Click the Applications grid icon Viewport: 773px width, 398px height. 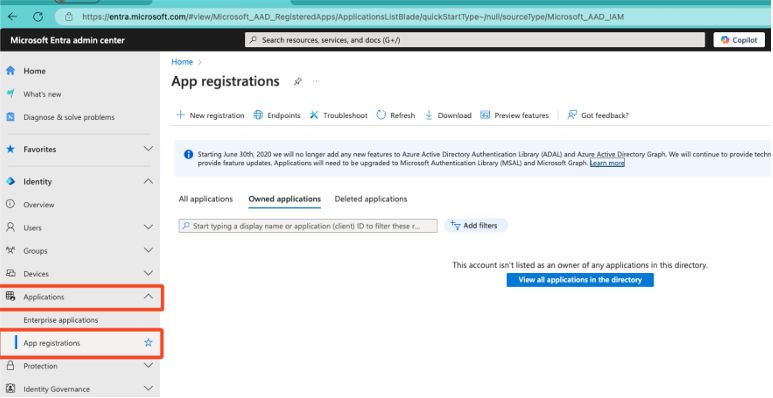pyautogui.click(x=10, y=296)
